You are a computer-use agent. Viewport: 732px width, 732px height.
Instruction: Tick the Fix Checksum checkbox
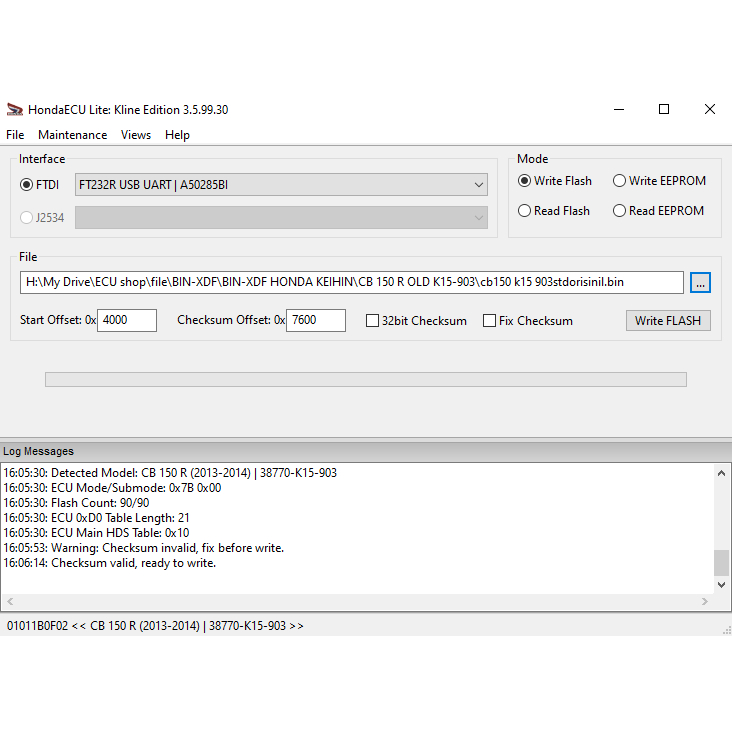(490, 321)
